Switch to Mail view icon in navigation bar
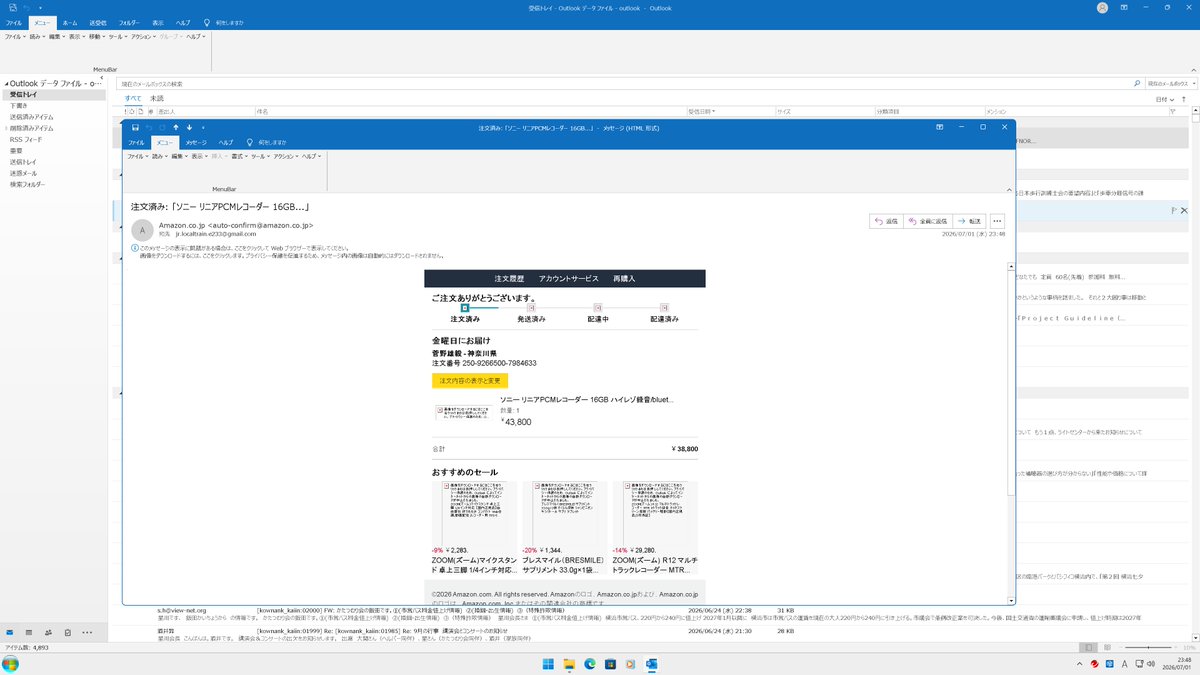This screenshot has height=675, width=1200. [x=10, y=633]
